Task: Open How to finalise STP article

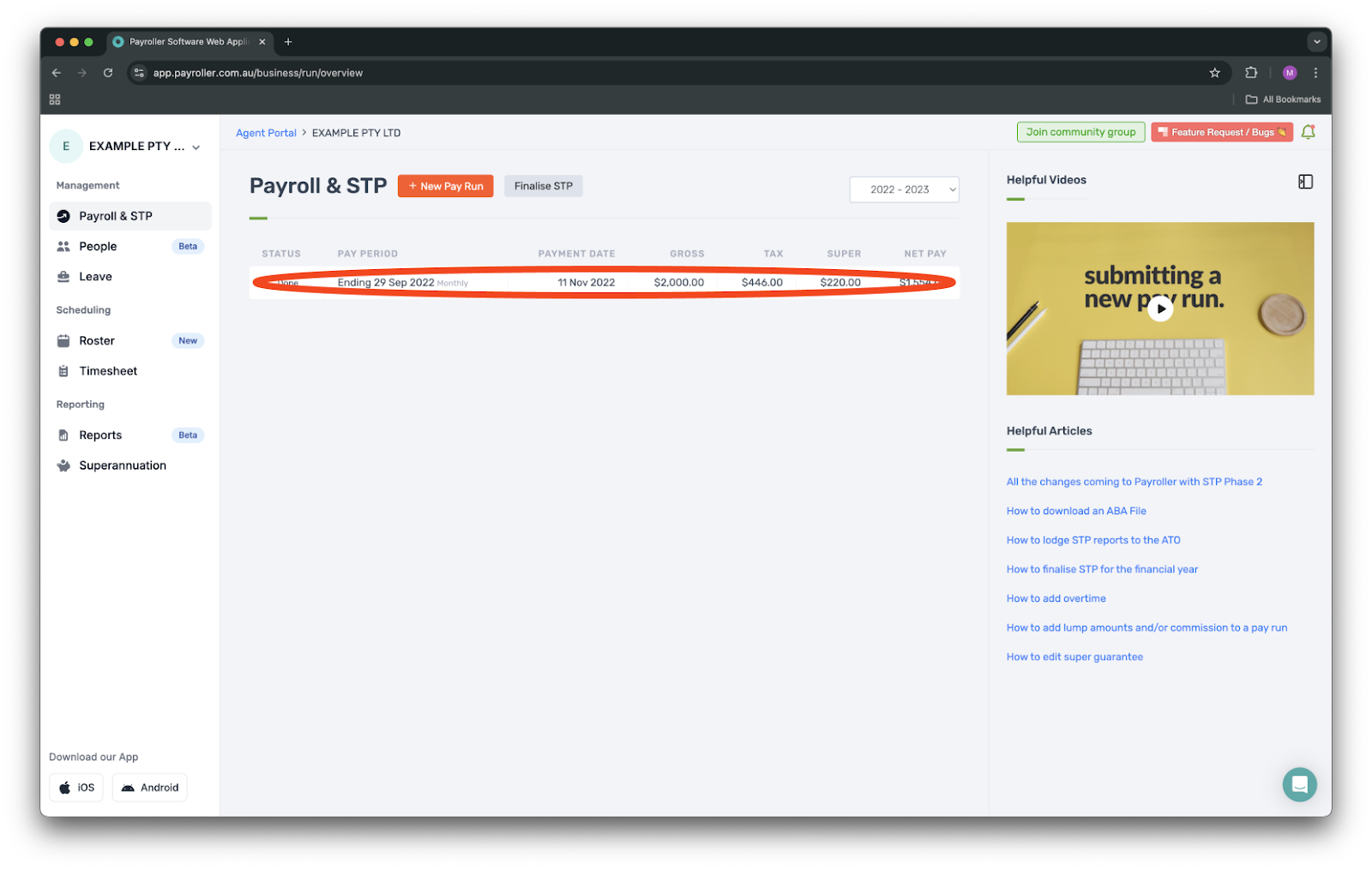Action: (x=1102, y=569)
